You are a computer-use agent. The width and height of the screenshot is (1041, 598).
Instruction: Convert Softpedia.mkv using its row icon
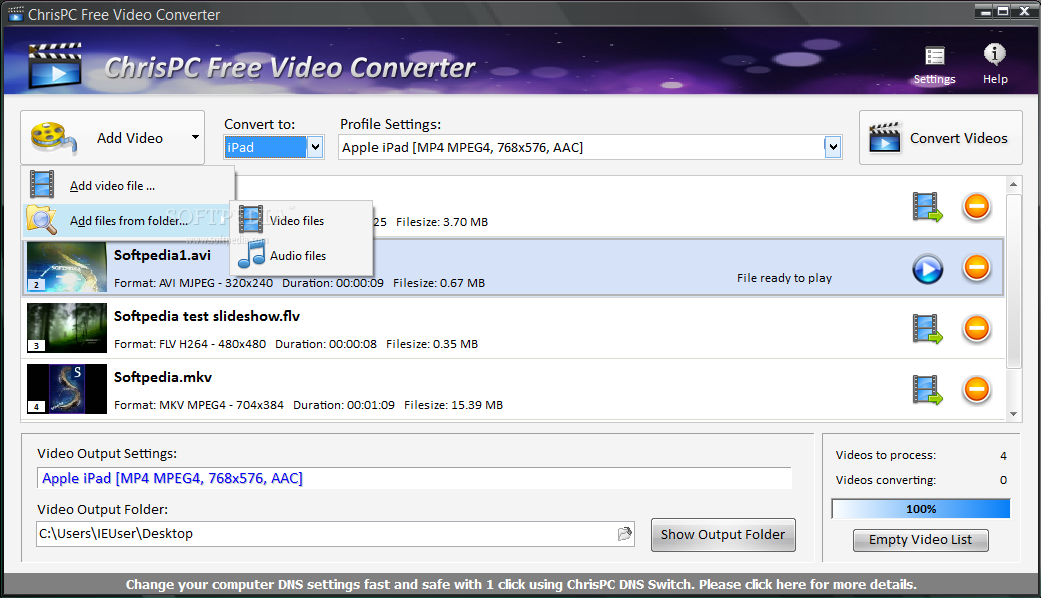click(927, 390)
